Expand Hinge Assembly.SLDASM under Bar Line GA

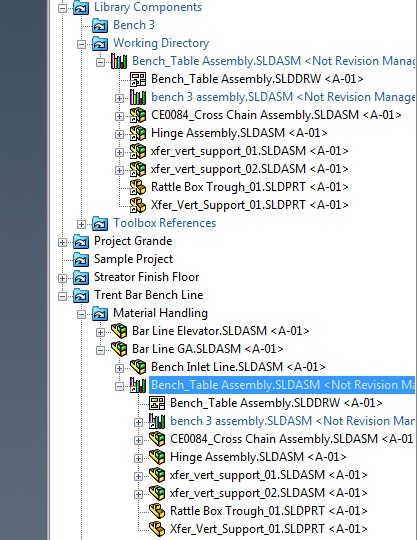click(138, 458)
